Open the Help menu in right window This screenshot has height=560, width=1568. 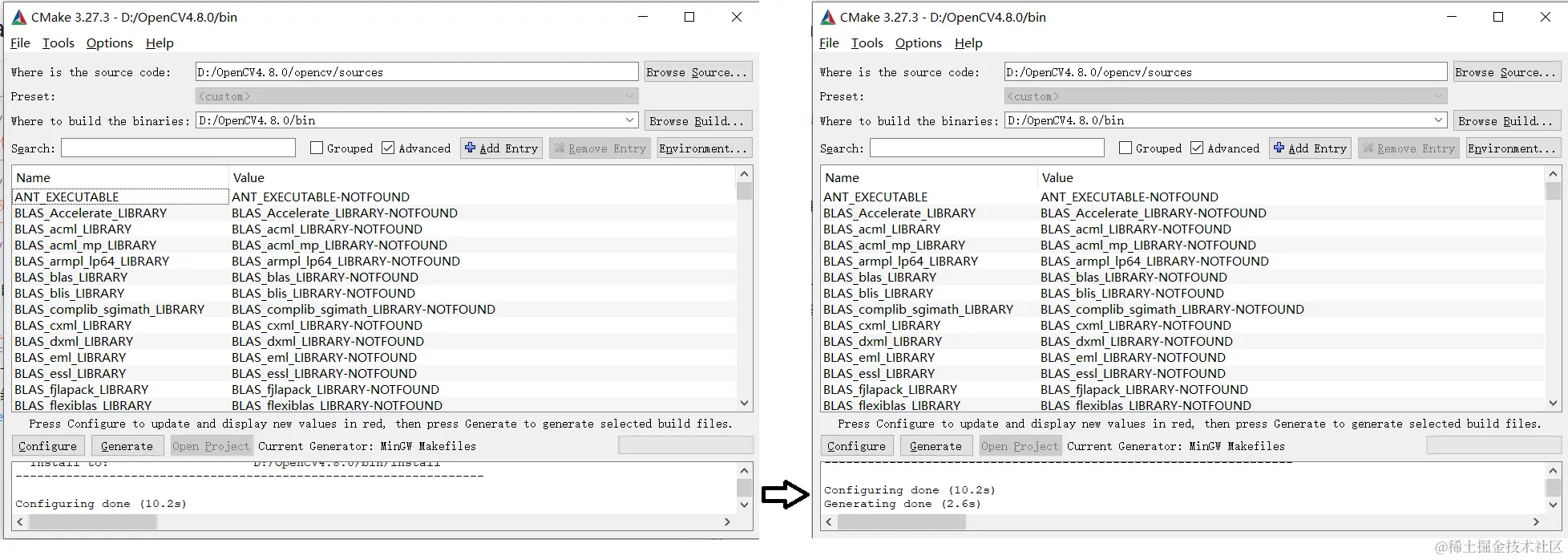[968, 43]
